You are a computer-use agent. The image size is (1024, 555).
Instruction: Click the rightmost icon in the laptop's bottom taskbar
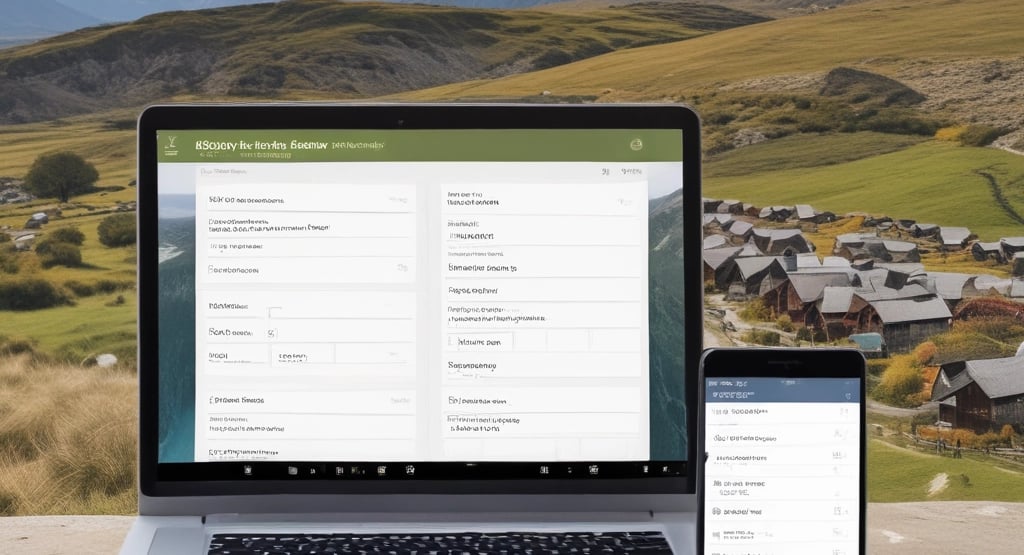point(665,469)
